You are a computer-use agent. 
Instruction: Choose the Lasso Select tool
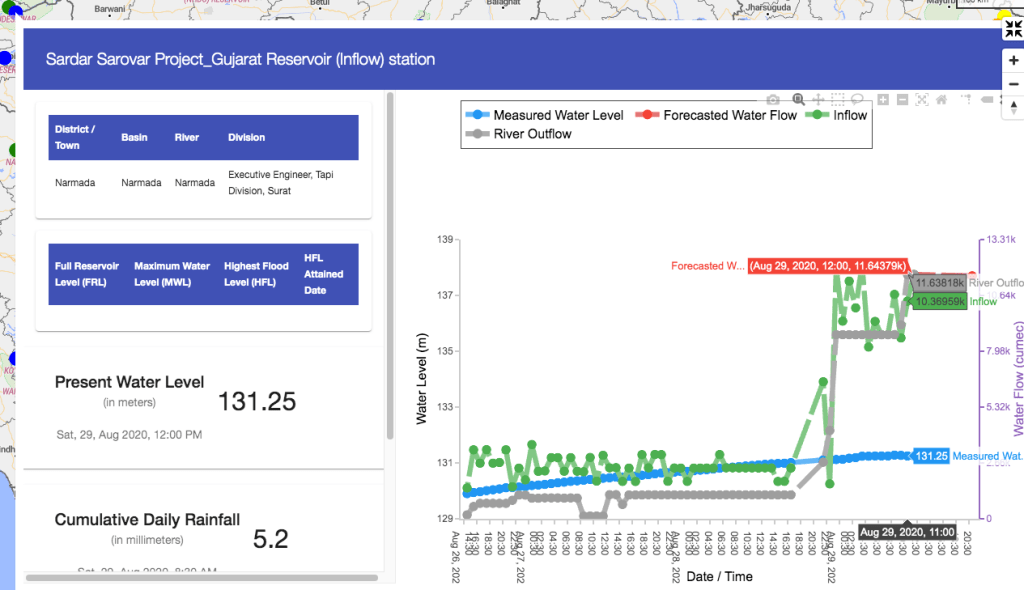tap(857, 100)
